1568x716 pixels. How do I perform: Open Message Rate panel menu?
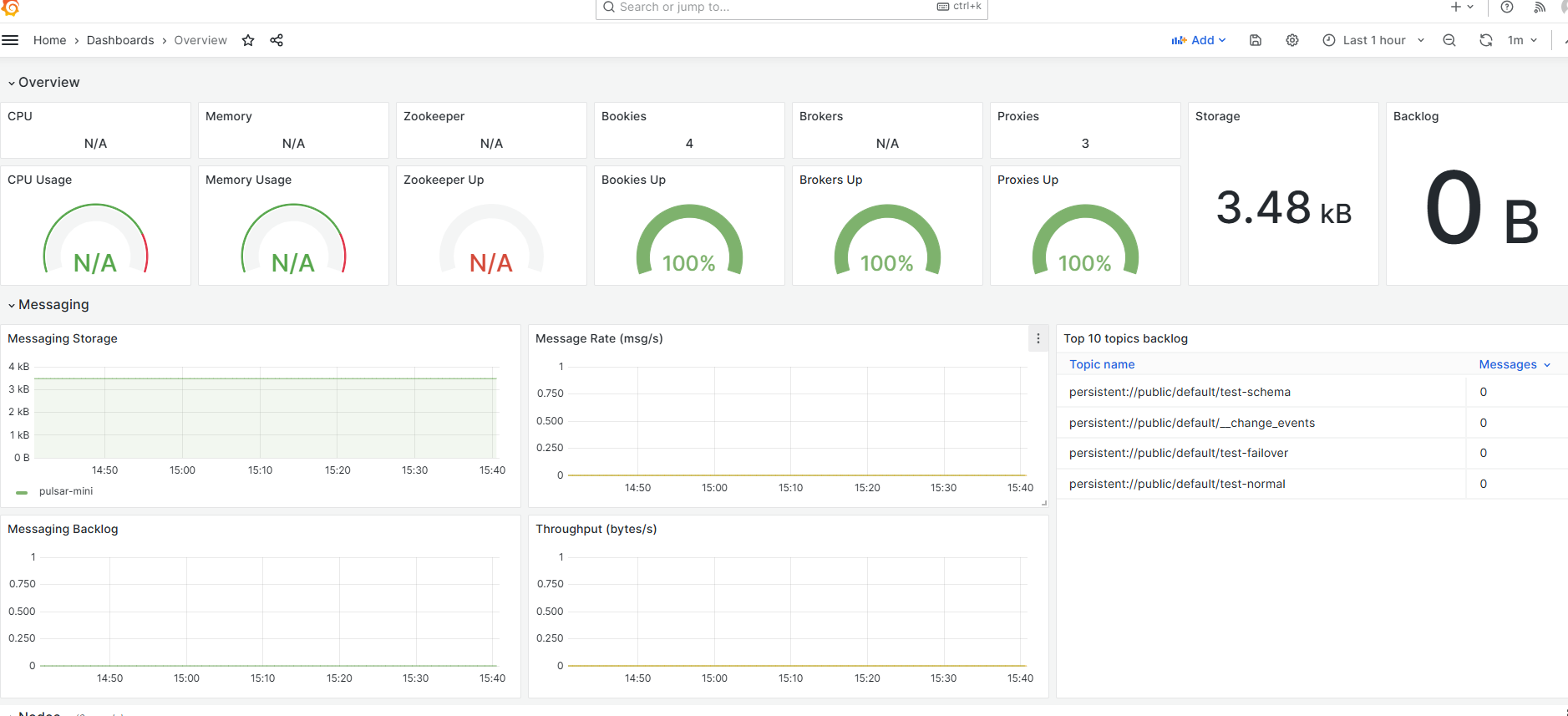1038,338
